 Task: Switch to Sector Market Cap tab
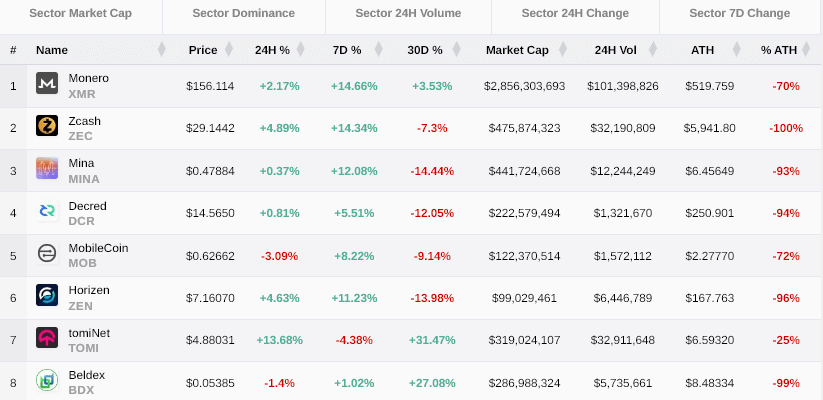click(80, 14)
